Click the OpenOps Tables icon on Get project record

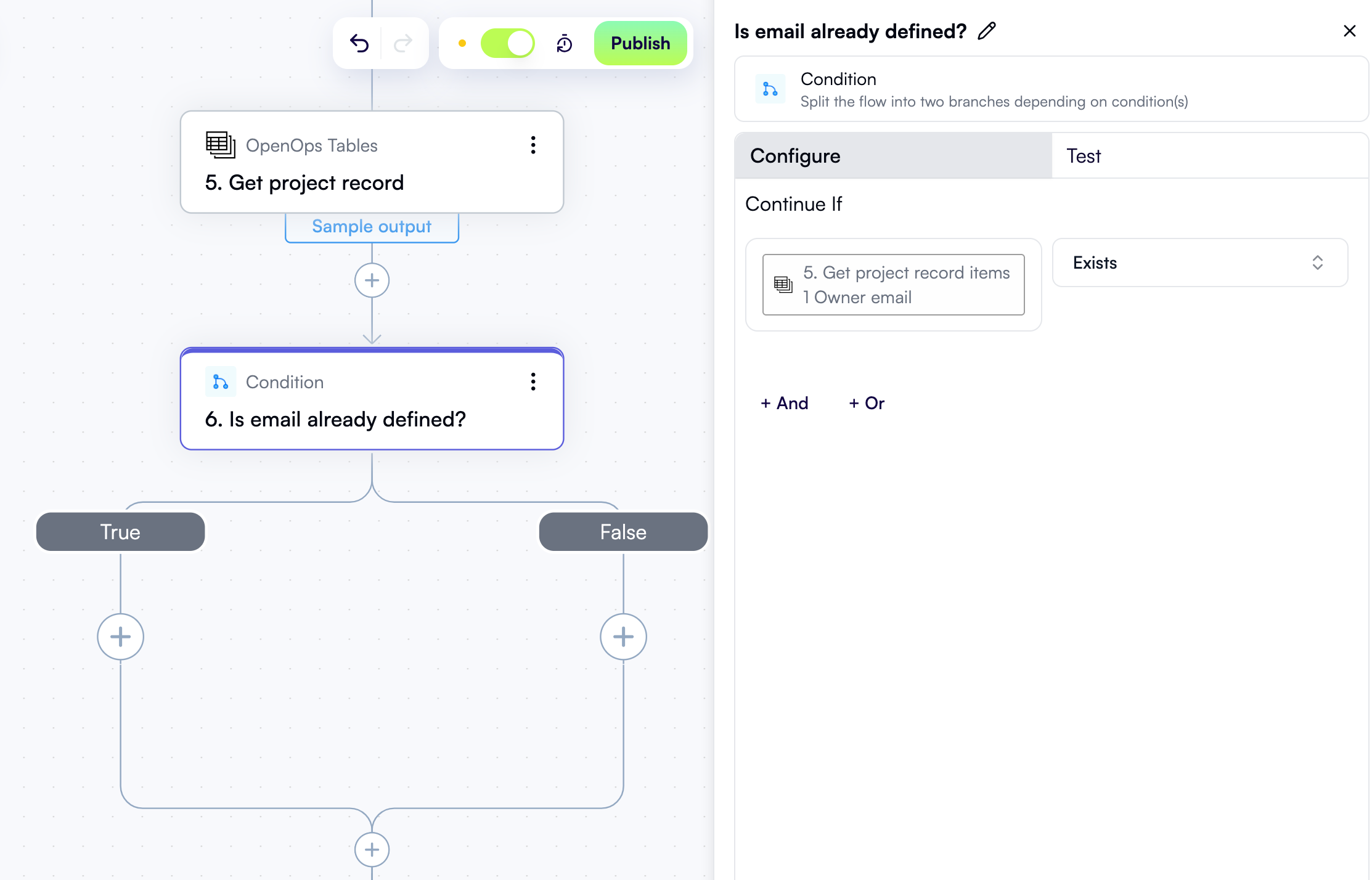(x=221, y=145)
